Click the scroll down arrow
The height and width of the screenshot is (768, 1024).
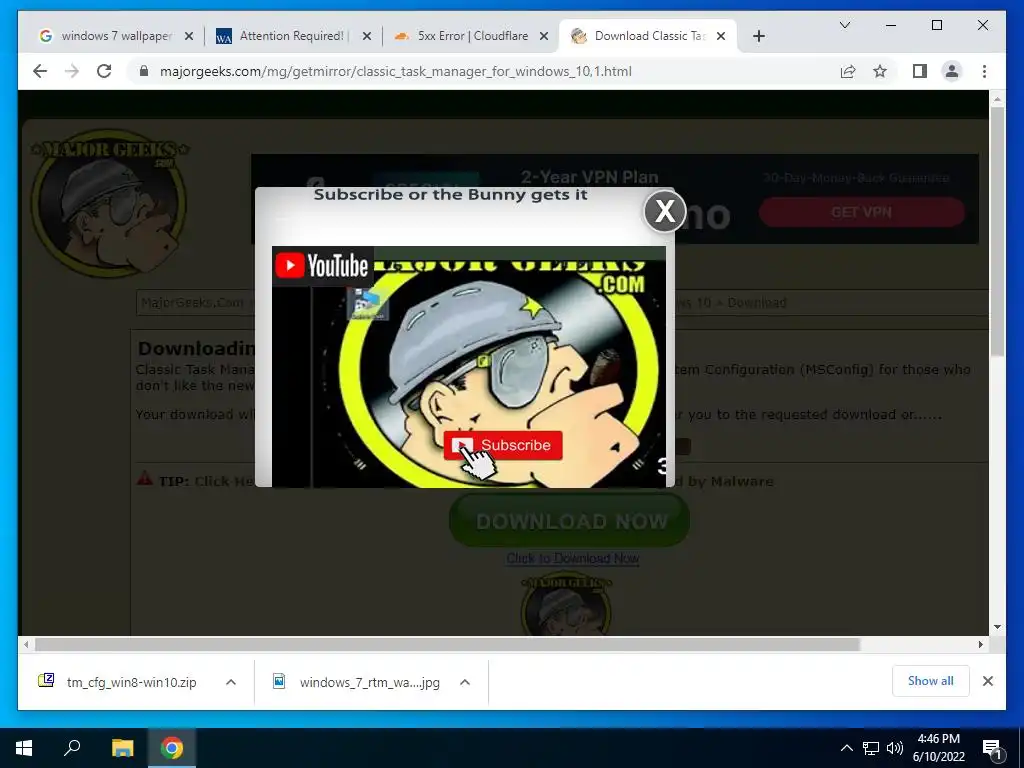[997, 627]
